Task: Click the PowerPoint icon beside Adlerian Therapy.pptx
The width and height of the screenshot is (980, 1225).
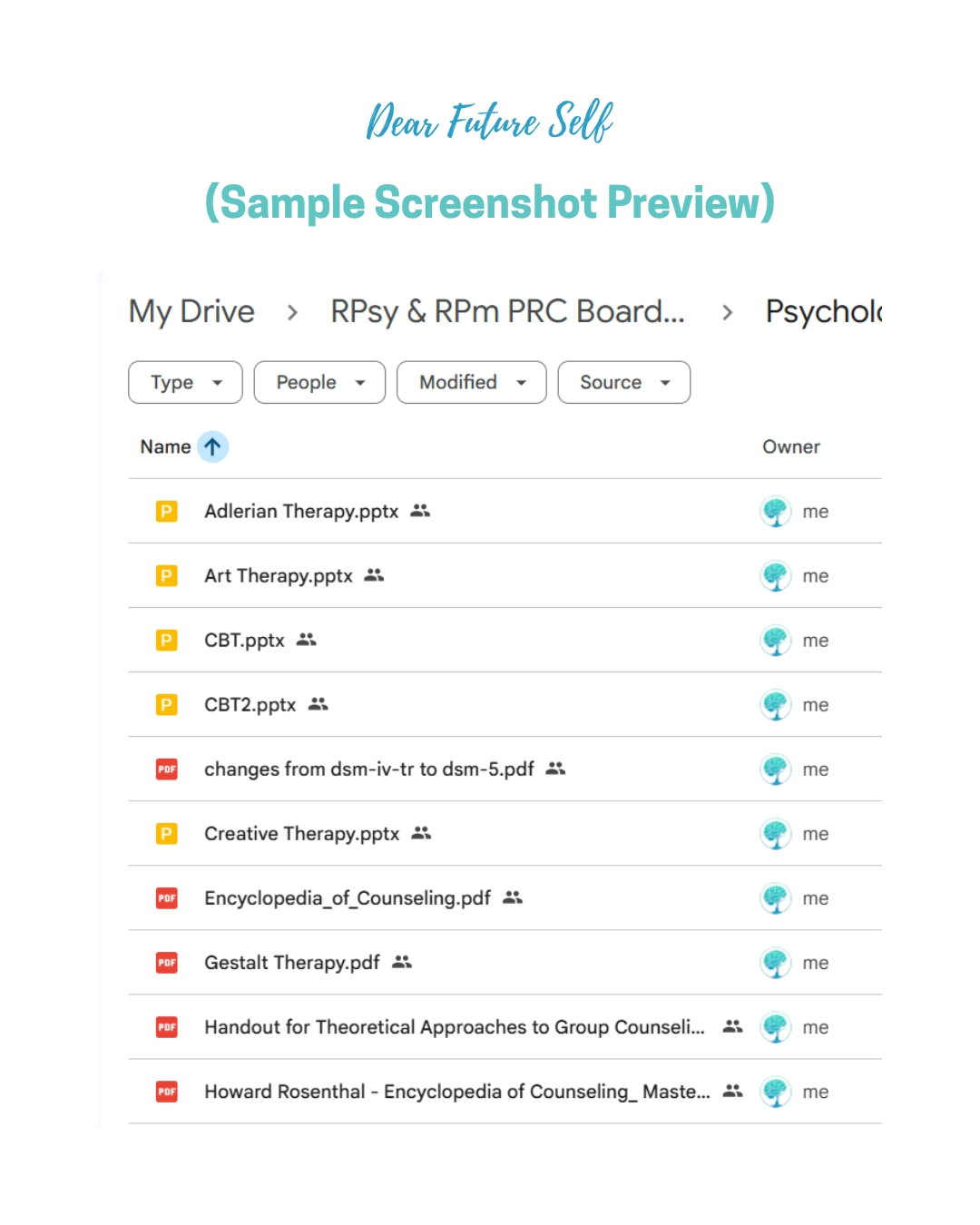Action: [x=167, y=512]
